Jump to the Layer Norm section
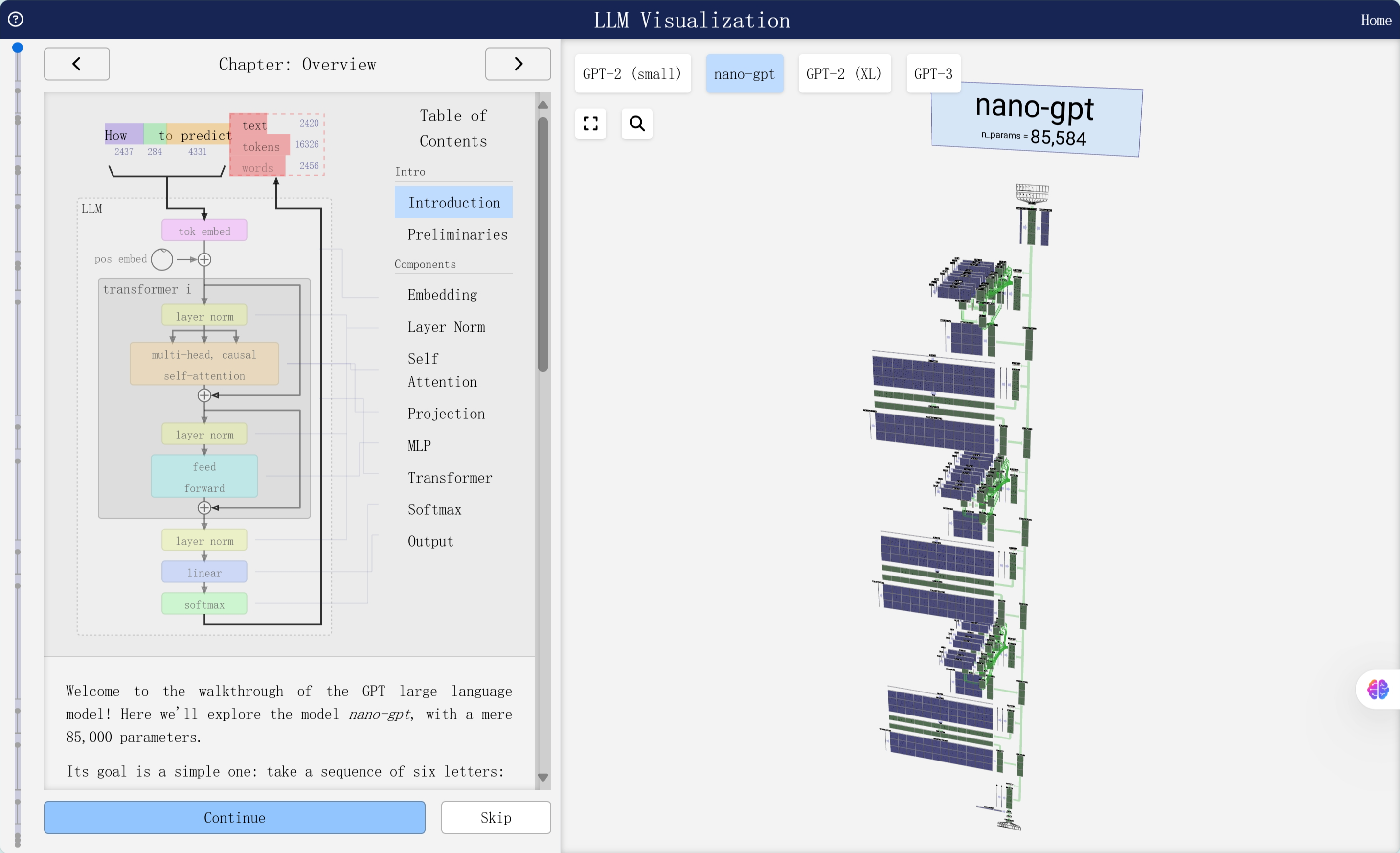Viewport: 1400px width, 853px height. 446,327
